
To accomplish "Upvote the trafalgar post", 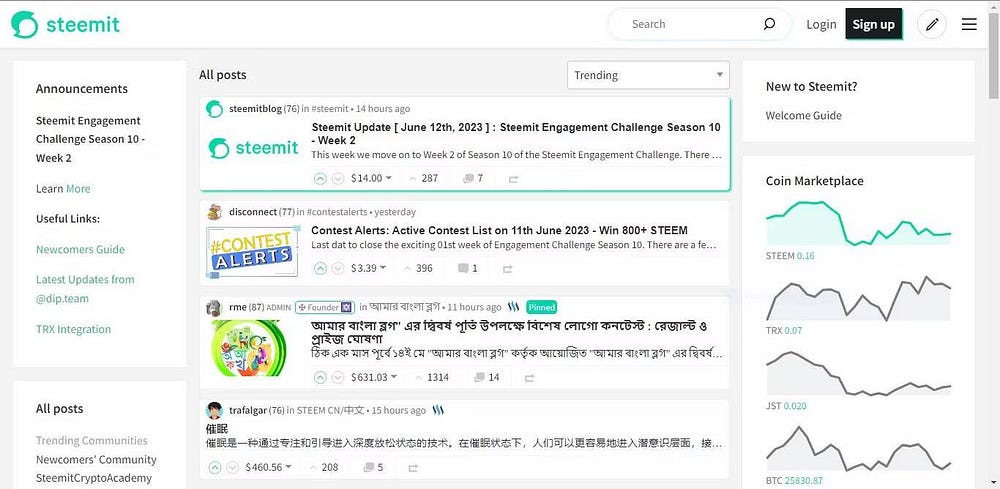I will click(x=215, y=467).
